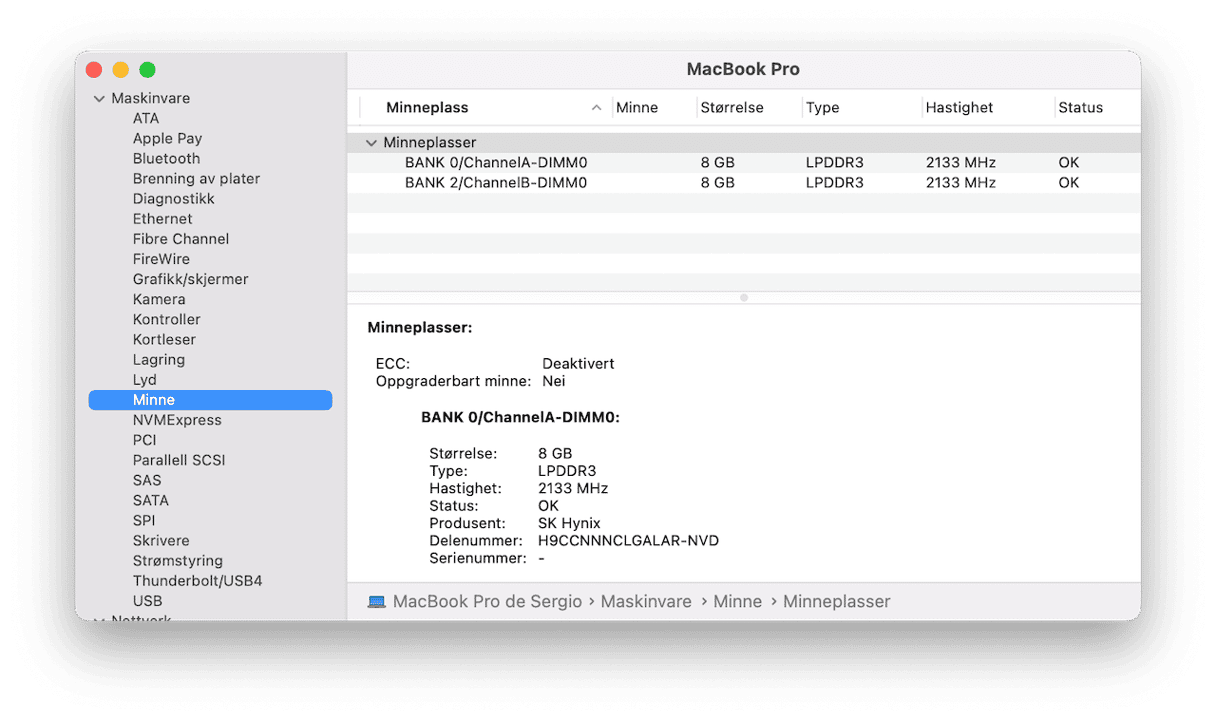Image resolution: width=1216 pixels, height=720 pixels.
Task: Sort by Minneplass column header
Action: click(x=427, y=108)
